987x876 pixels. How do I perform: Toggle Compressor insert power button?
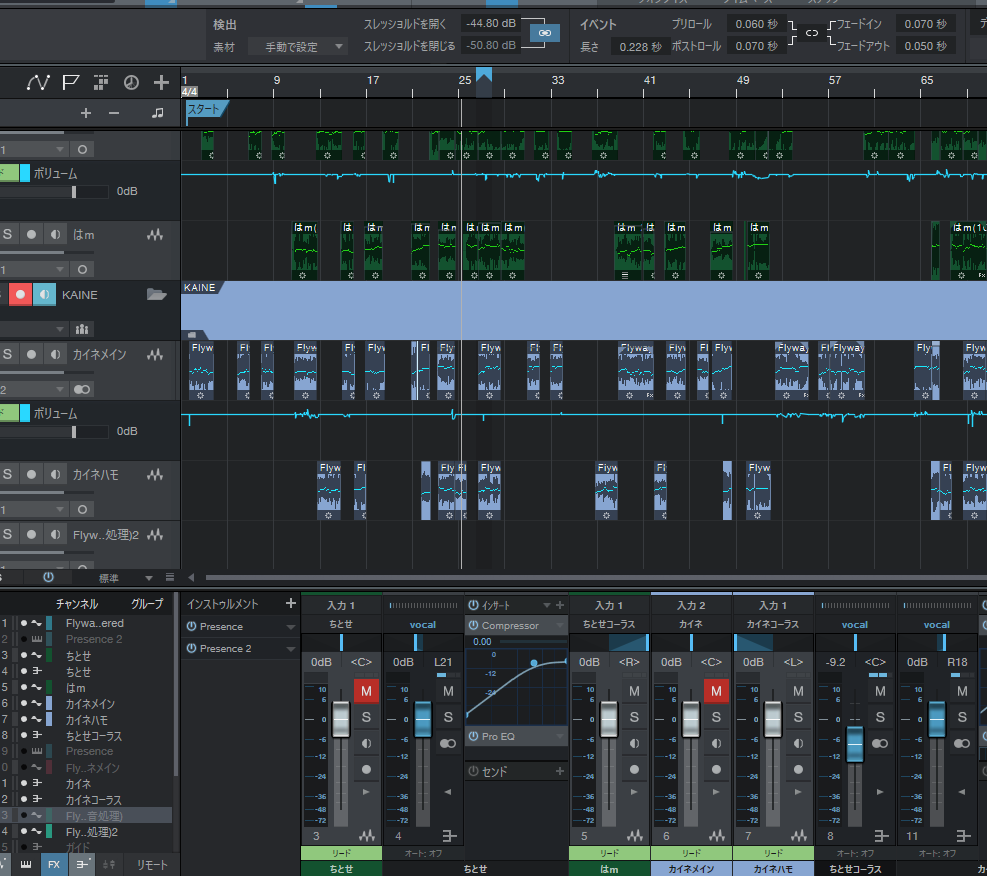click(473, 626)
